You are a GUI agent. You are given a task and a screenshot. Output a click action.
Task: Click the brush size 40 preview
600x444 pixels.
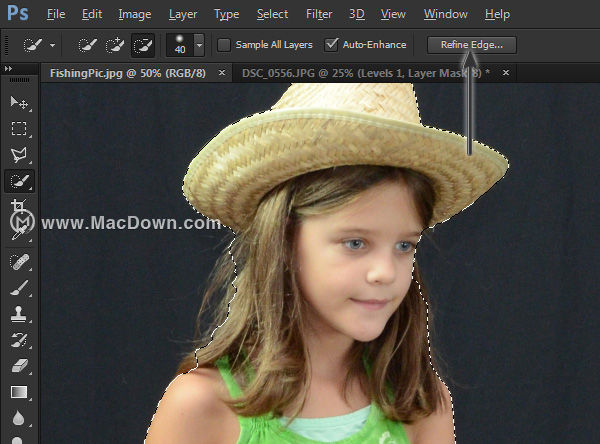coord(180,45)
